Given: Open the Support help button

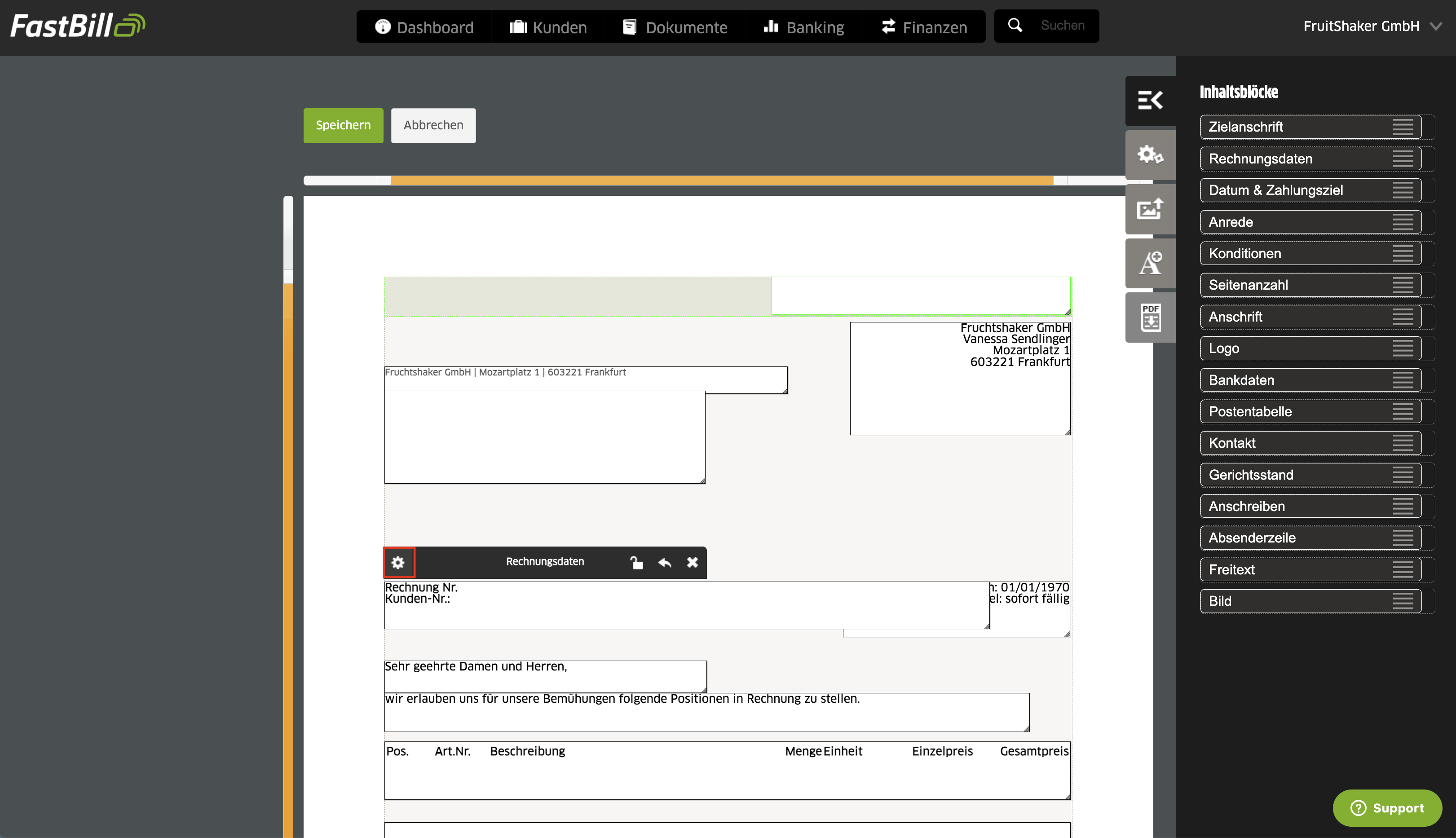Looking at the screenshot, I should tap(1387, 808).
